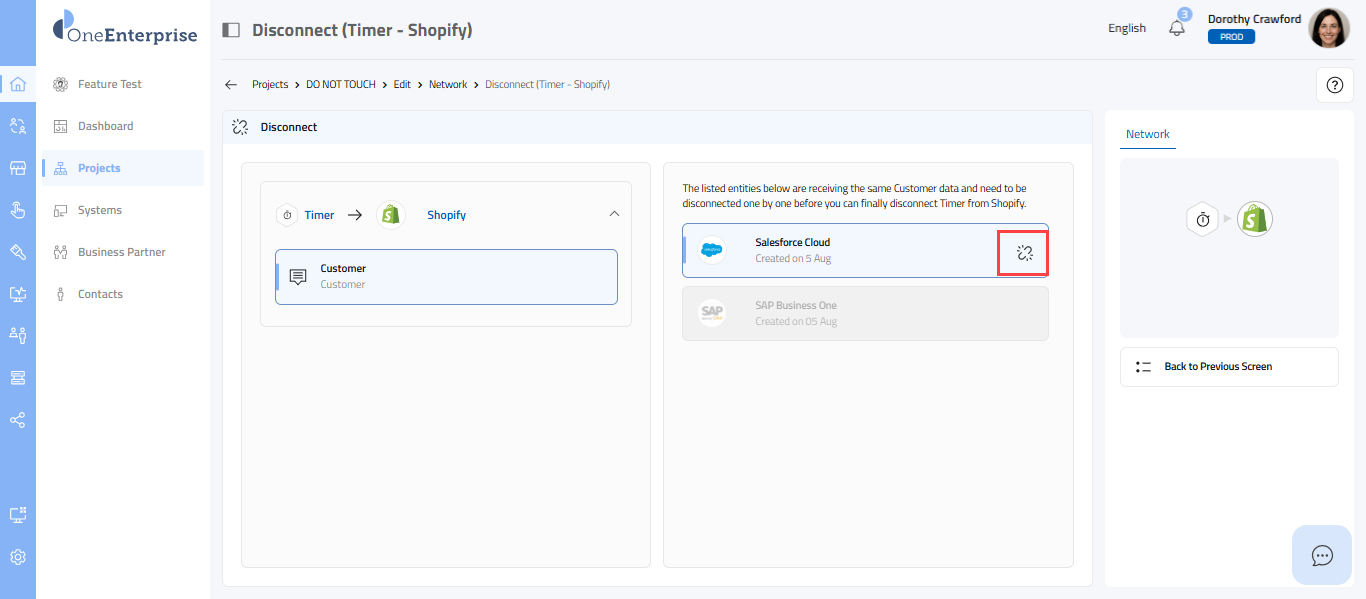Screen dimensions: 1366x599
Task: Toggle the sidebar panel icon
Action: (231, 30)
